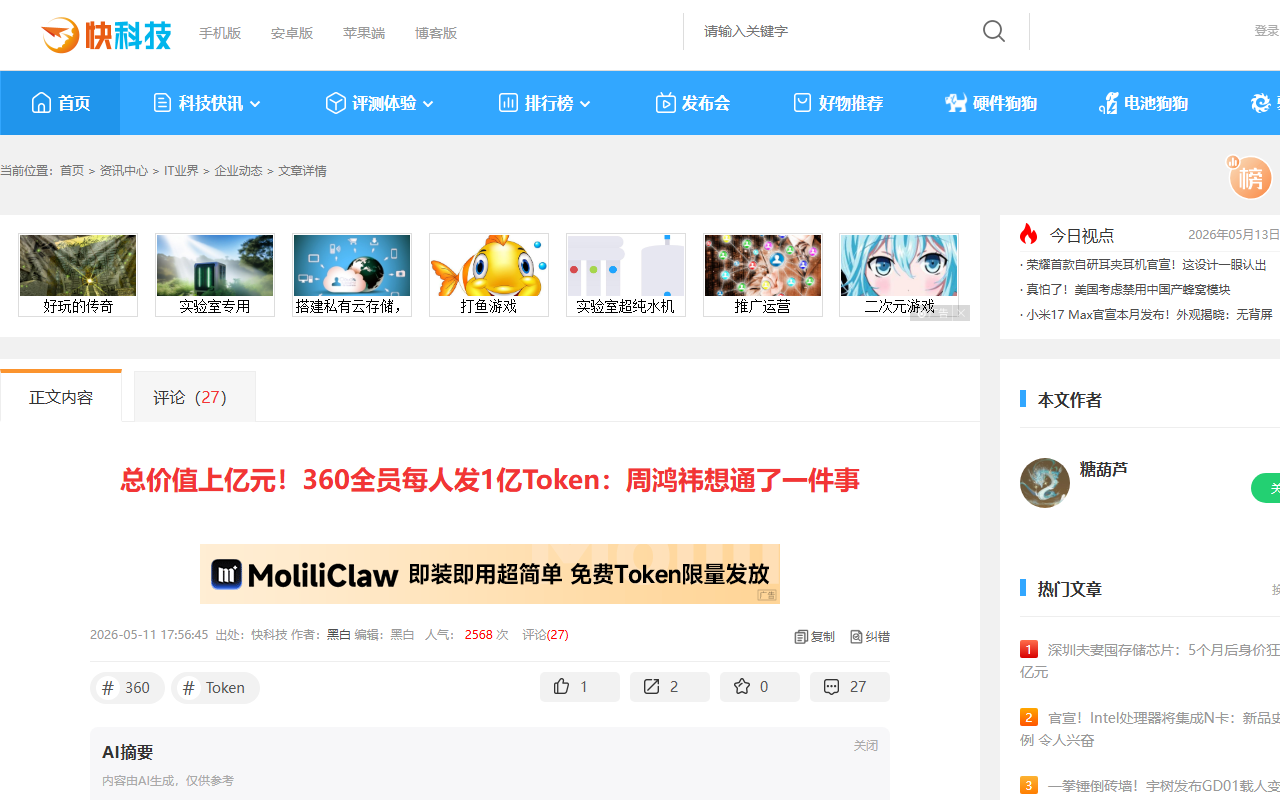
Task: Click 资讯中心 in the breadcrumb
Action: point(124,171)
